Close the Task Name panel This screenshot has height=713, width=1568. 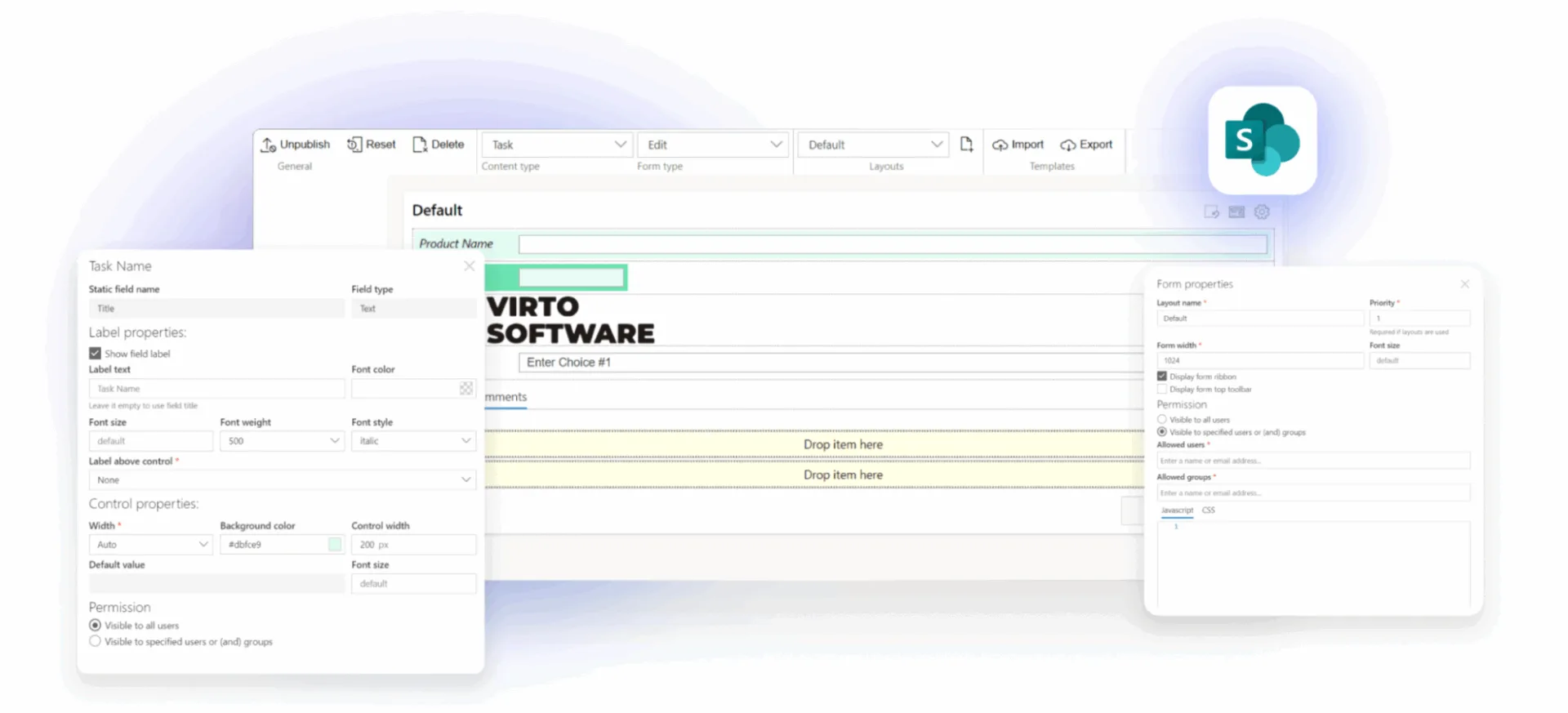(470, 266)
